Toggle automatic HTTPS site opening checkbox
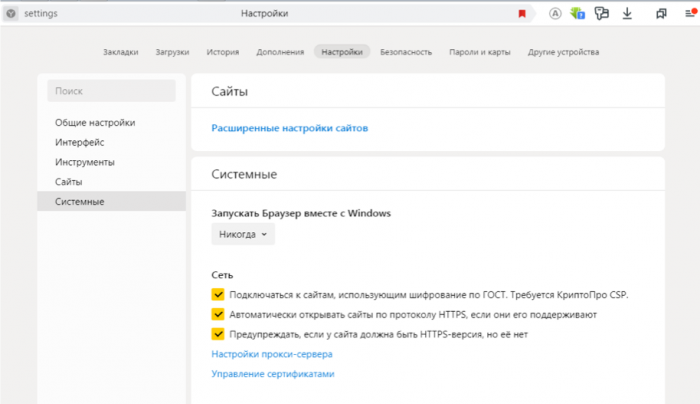Viewport: 700px width, 404px height. pos(218,315)
